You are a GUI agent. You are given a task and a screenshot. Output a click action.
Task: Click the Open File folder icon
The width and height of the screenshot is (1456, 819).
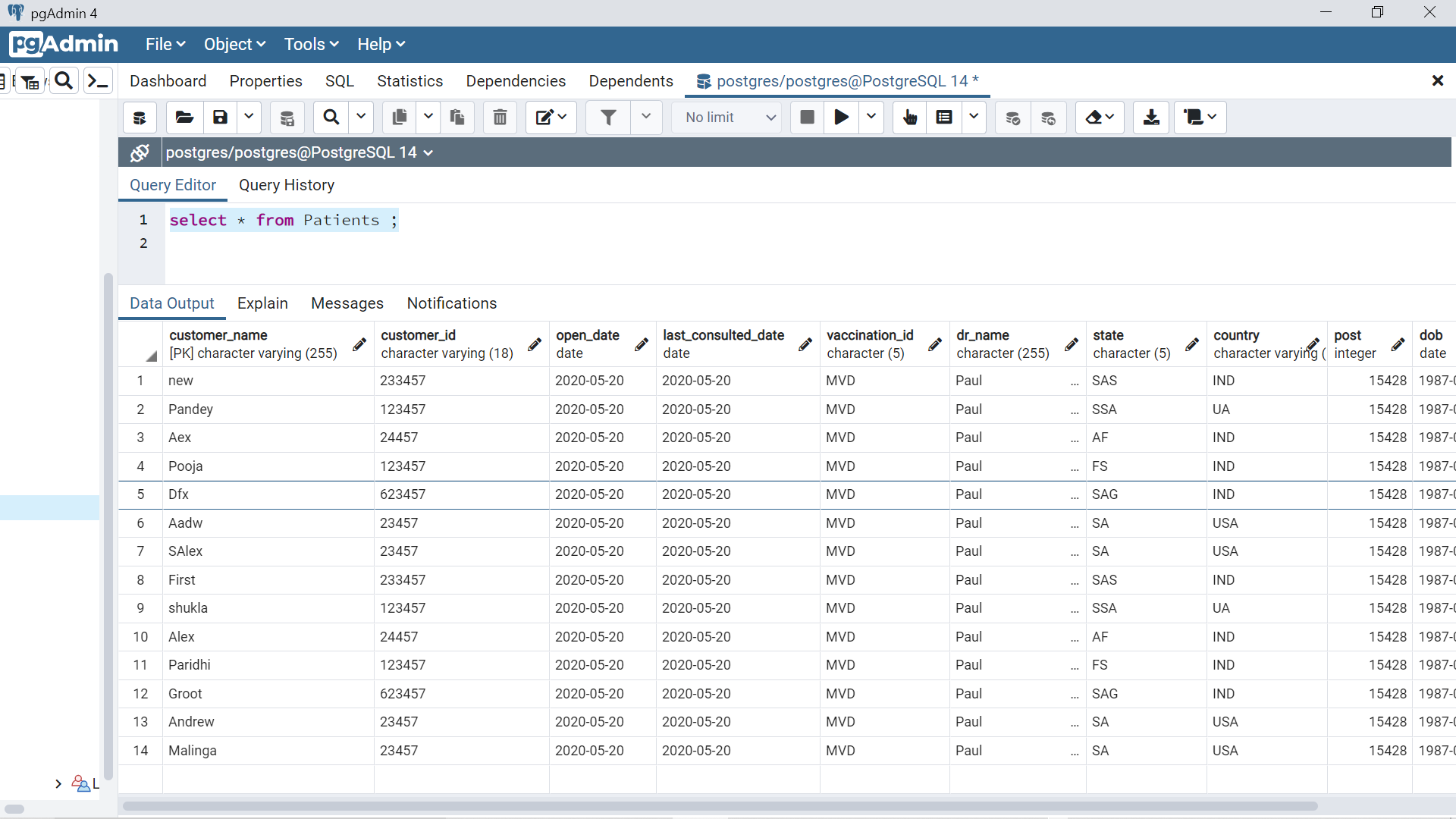184,118
